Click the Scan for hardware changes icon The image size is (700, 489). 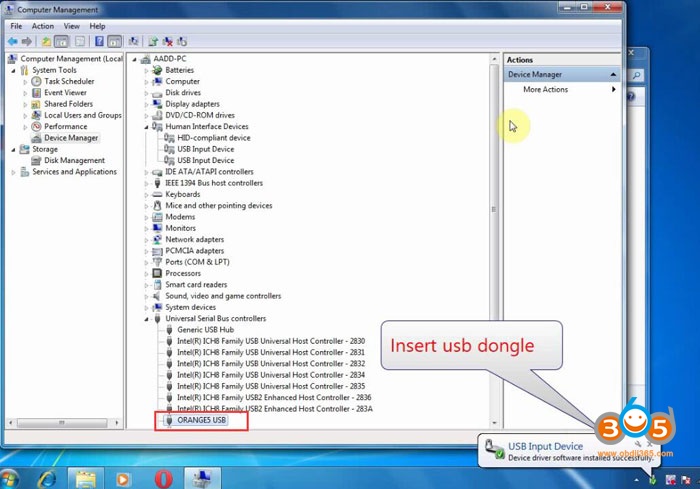(133, 42)
